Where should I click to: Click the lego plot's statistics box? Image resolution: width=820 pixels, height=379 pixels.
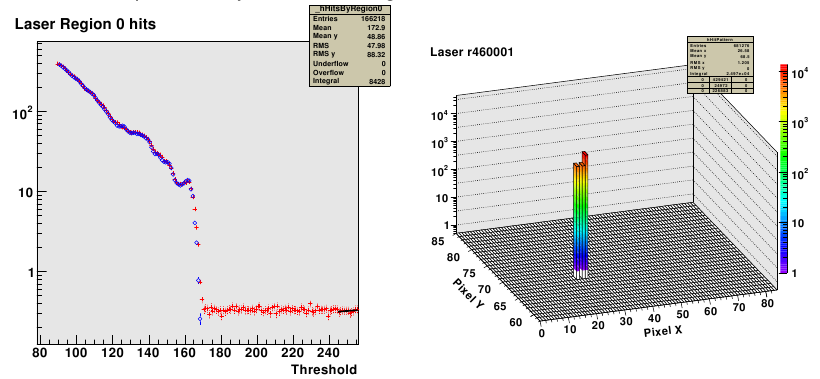click(721, 65)
